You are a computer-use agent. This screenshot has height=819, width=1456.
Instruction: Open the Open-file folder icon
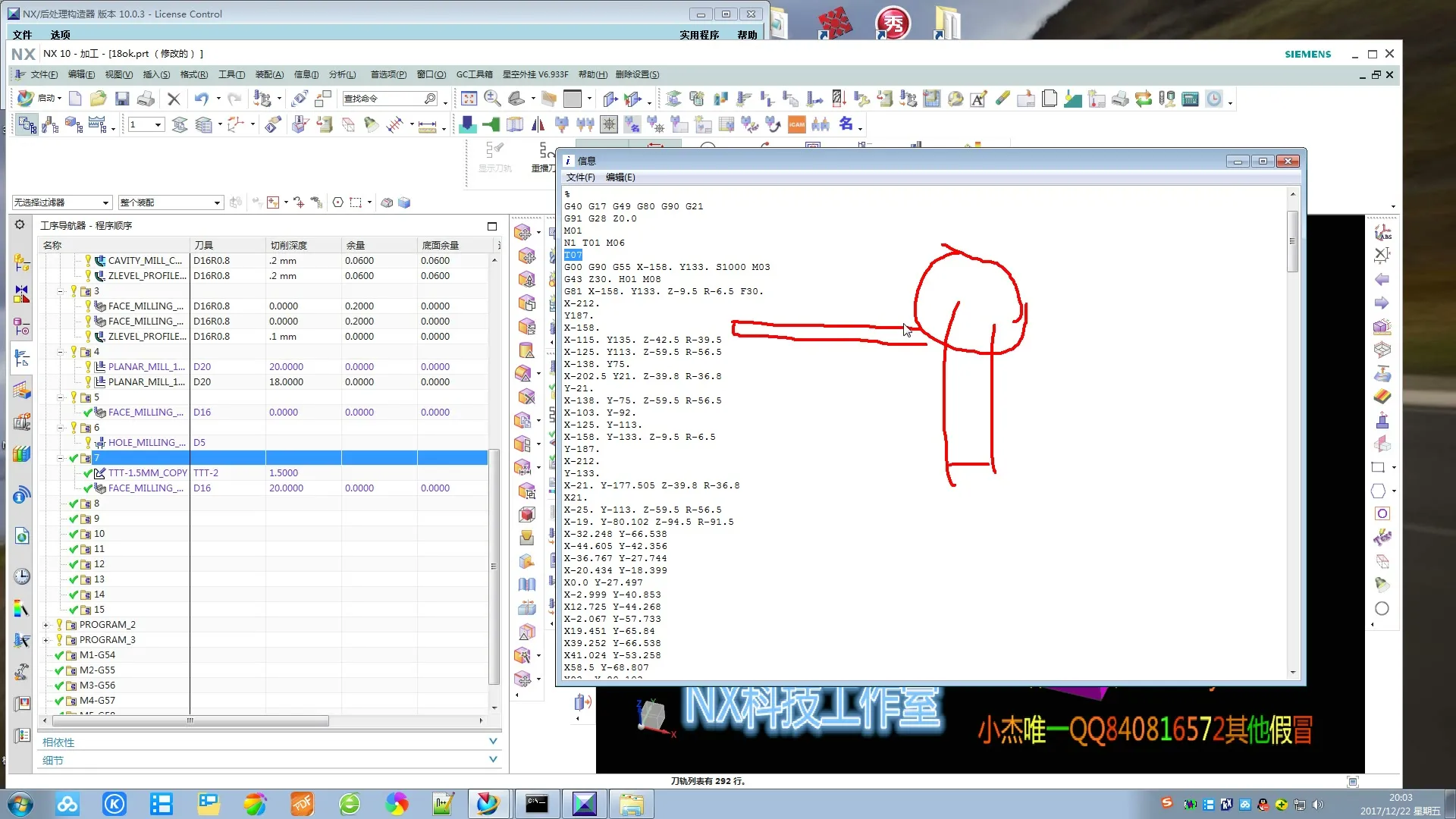(x=98, y=99)
